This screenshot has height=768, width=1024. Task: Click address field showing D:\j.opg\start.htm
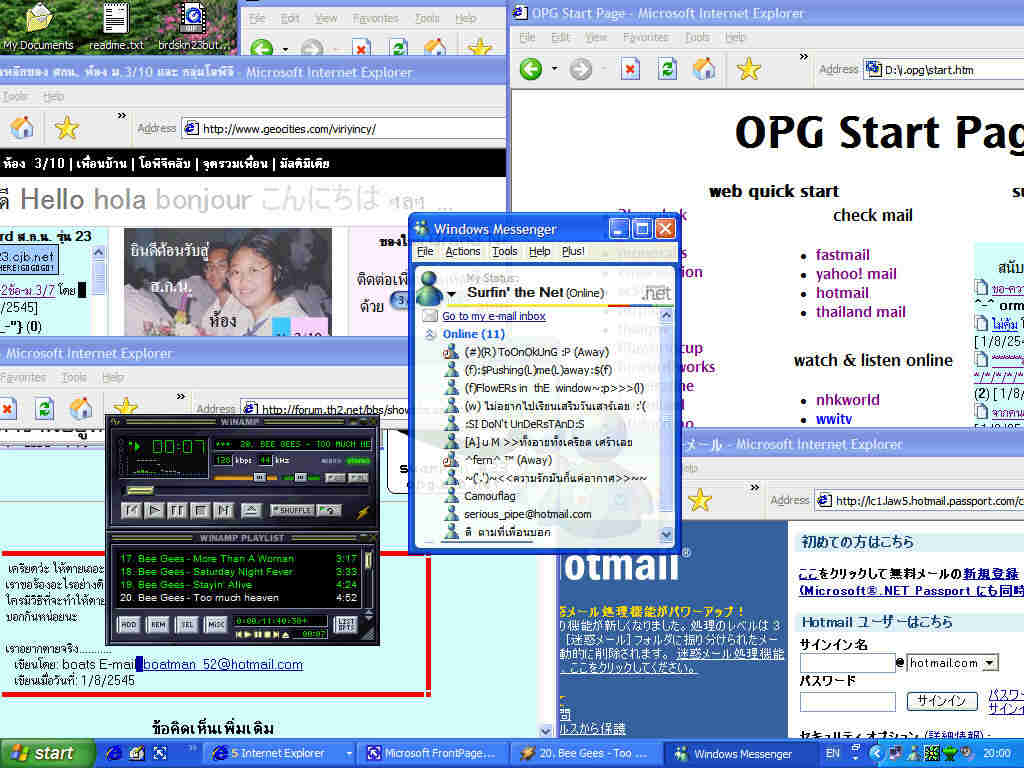click(944, 69)
